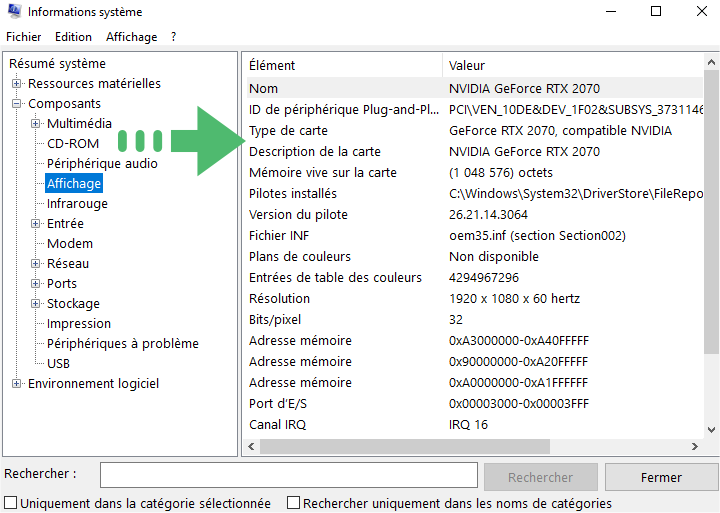
Task: Select the Multimédia tree label
Action: (79, 124)
